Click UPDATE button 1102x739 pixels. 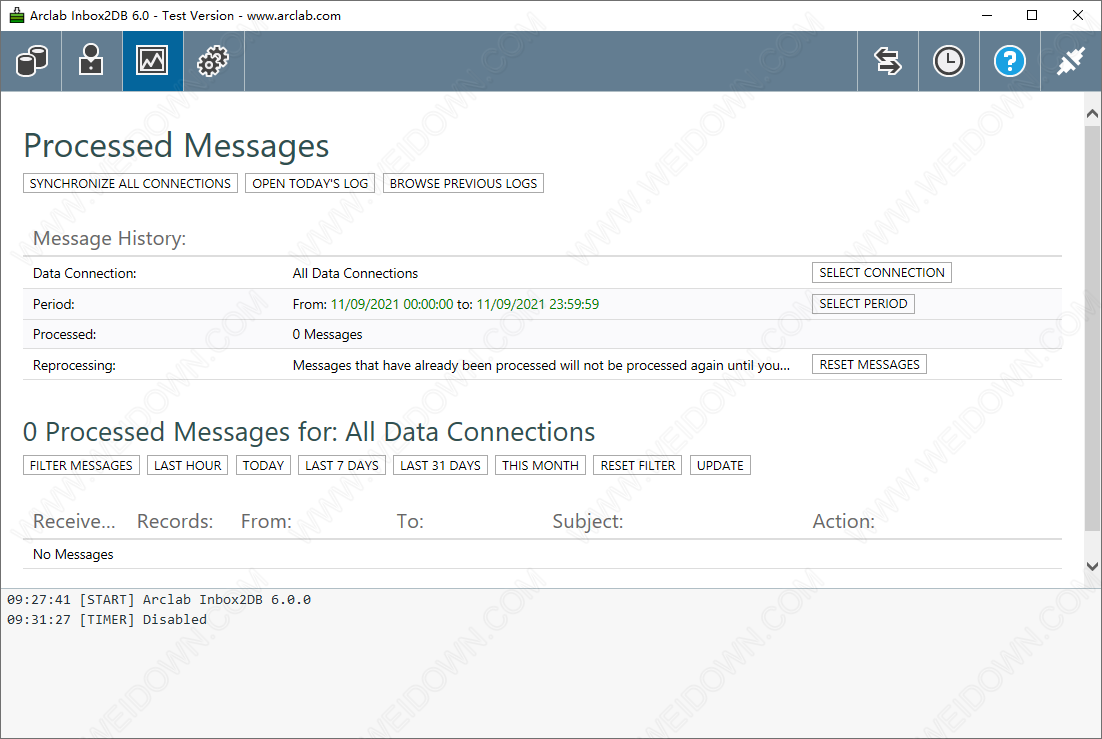pos(720,465)
